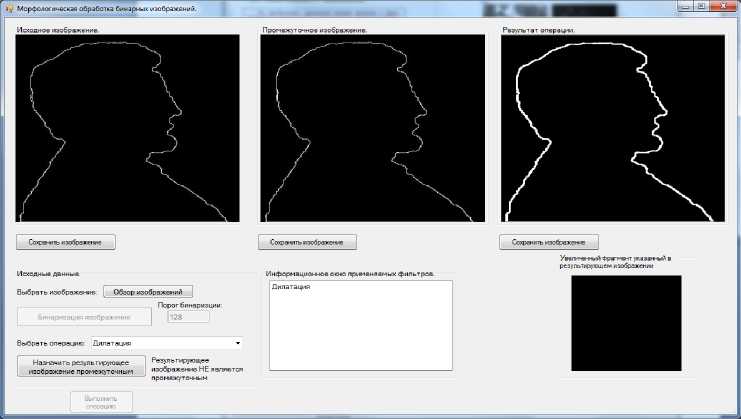Click the label Промежуточное изображение

click(315, 30)
